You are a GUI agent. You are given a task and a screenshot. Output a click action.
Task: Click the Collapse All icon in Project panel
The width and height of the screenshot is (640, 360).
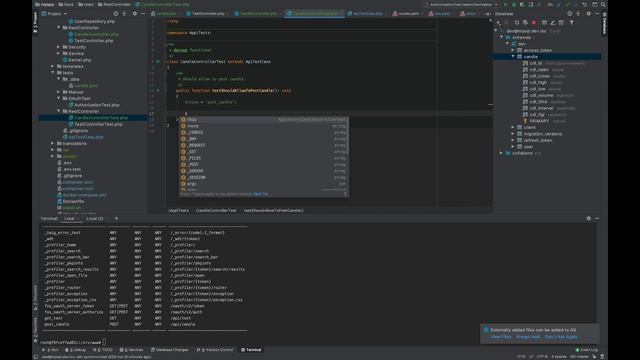(124, 13)
